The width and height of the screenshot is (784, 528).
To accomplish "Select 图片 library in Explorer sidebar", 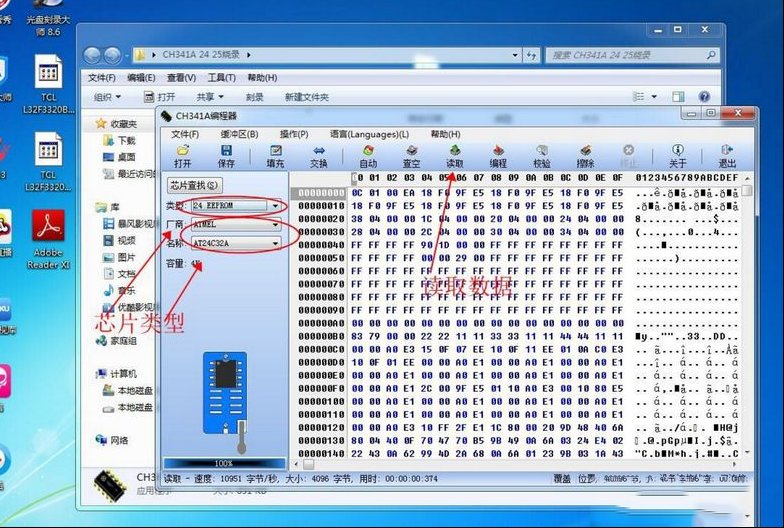I will (120, 257).
